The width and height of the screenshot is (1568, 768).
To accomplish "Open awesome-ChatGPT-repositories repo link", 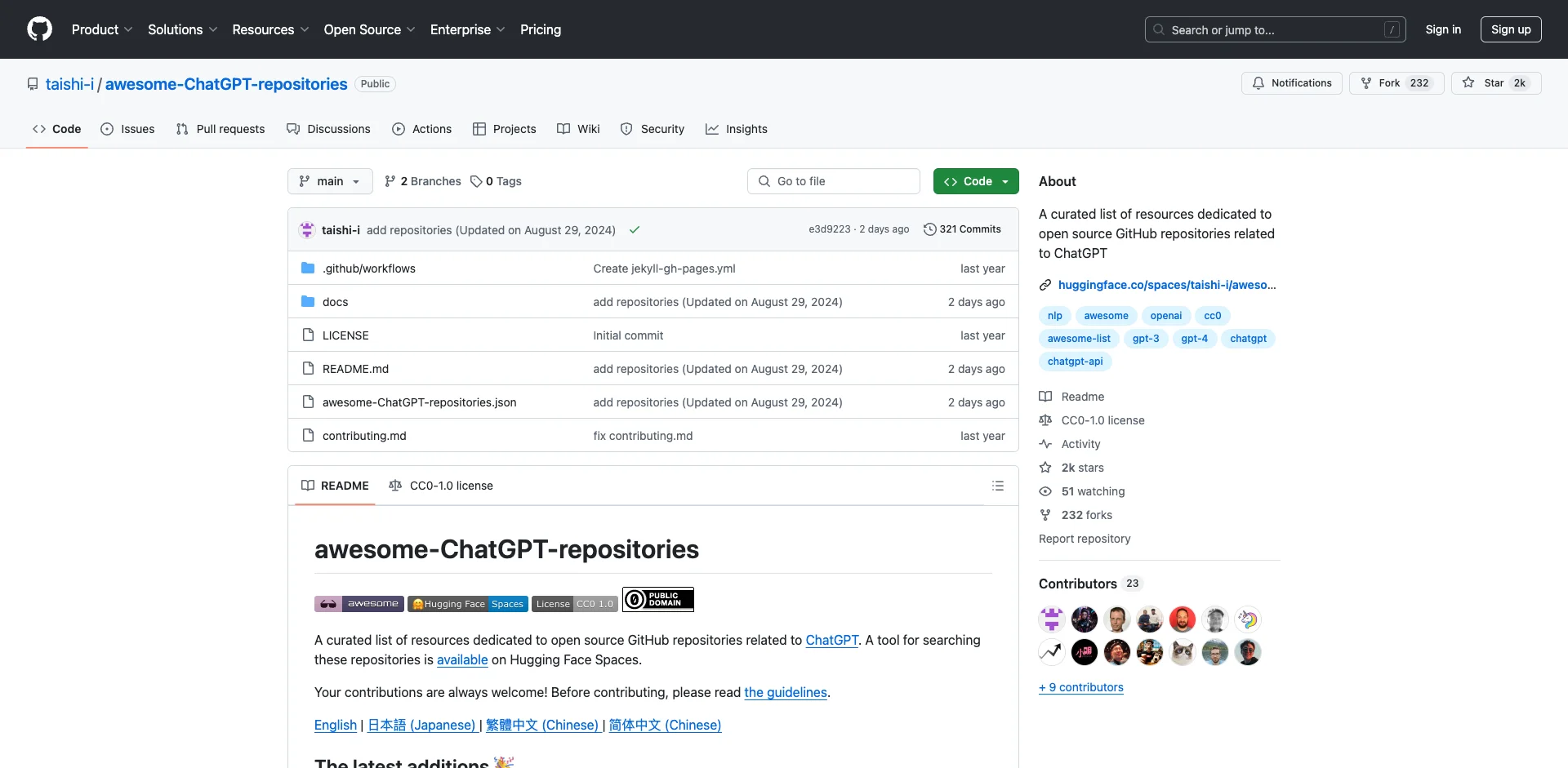I will click(226, 84).
